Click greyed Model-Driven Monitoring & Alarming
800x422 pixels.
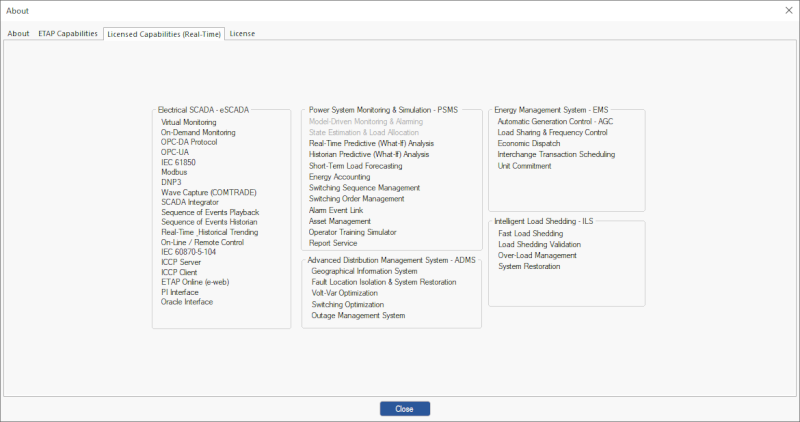coord(366,121)
